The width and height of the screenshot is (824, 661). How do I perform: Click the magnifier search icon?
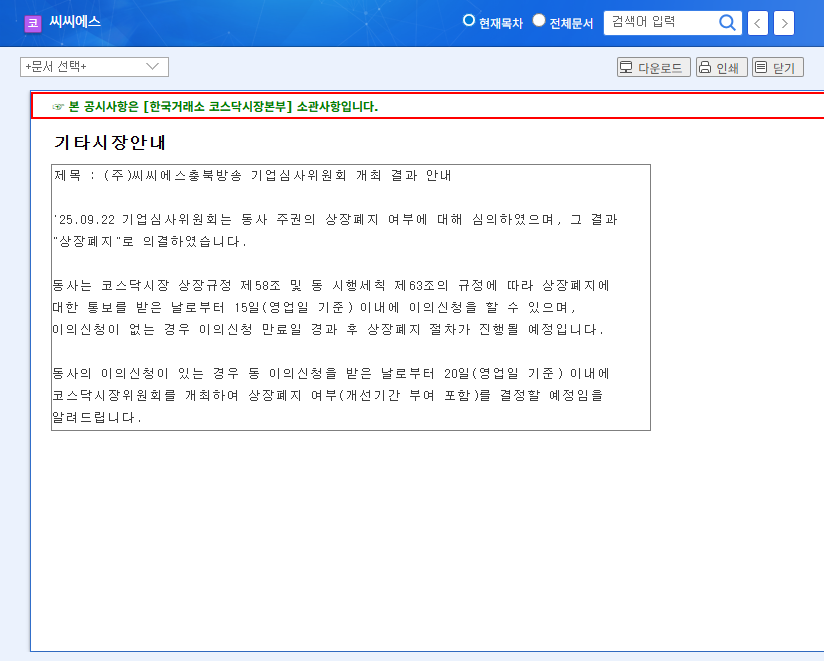pos(727,23)
